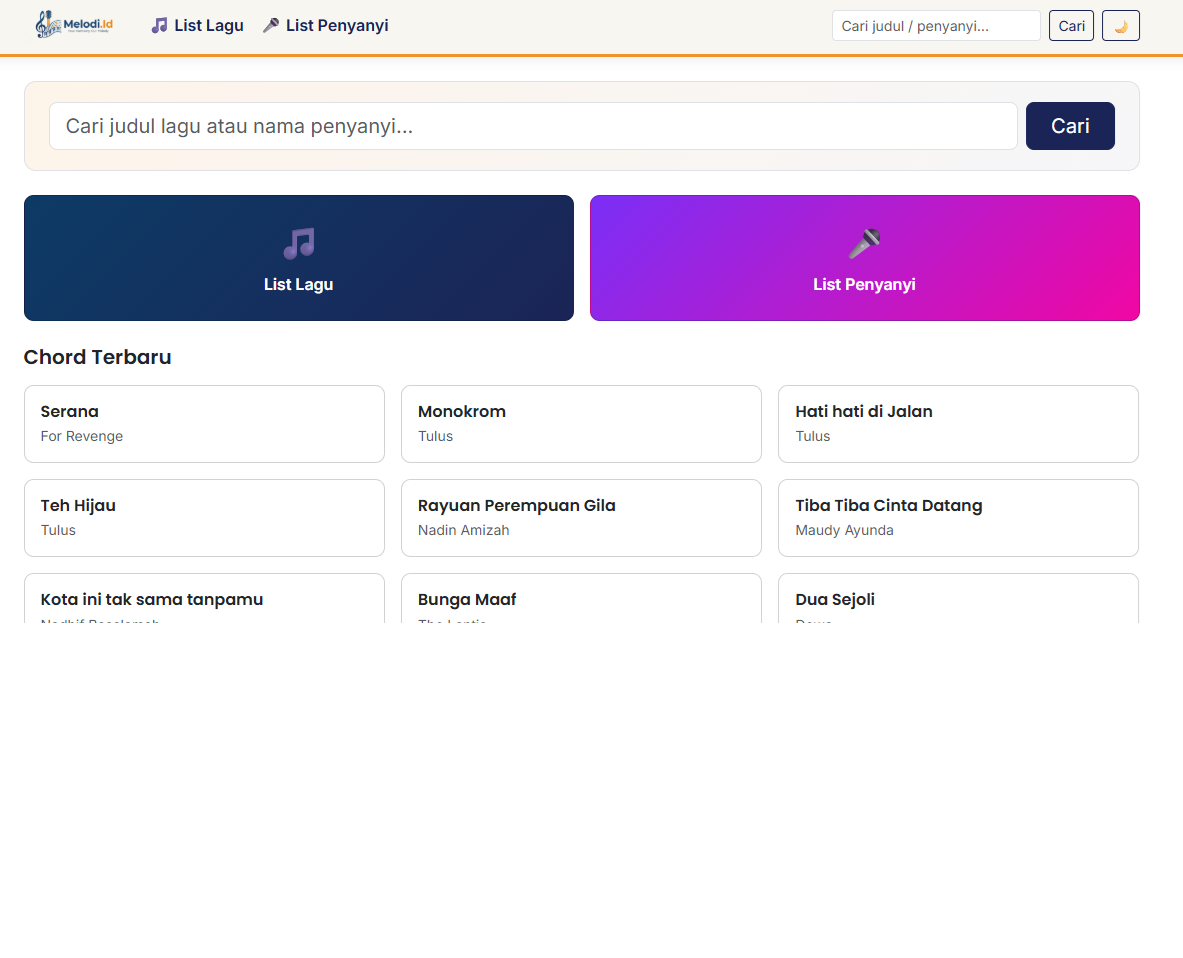The width and height of the screenshot is (1183, 958).
Task: Click the Maudy Ayunda artist text
Action: [x=844, y=530]
